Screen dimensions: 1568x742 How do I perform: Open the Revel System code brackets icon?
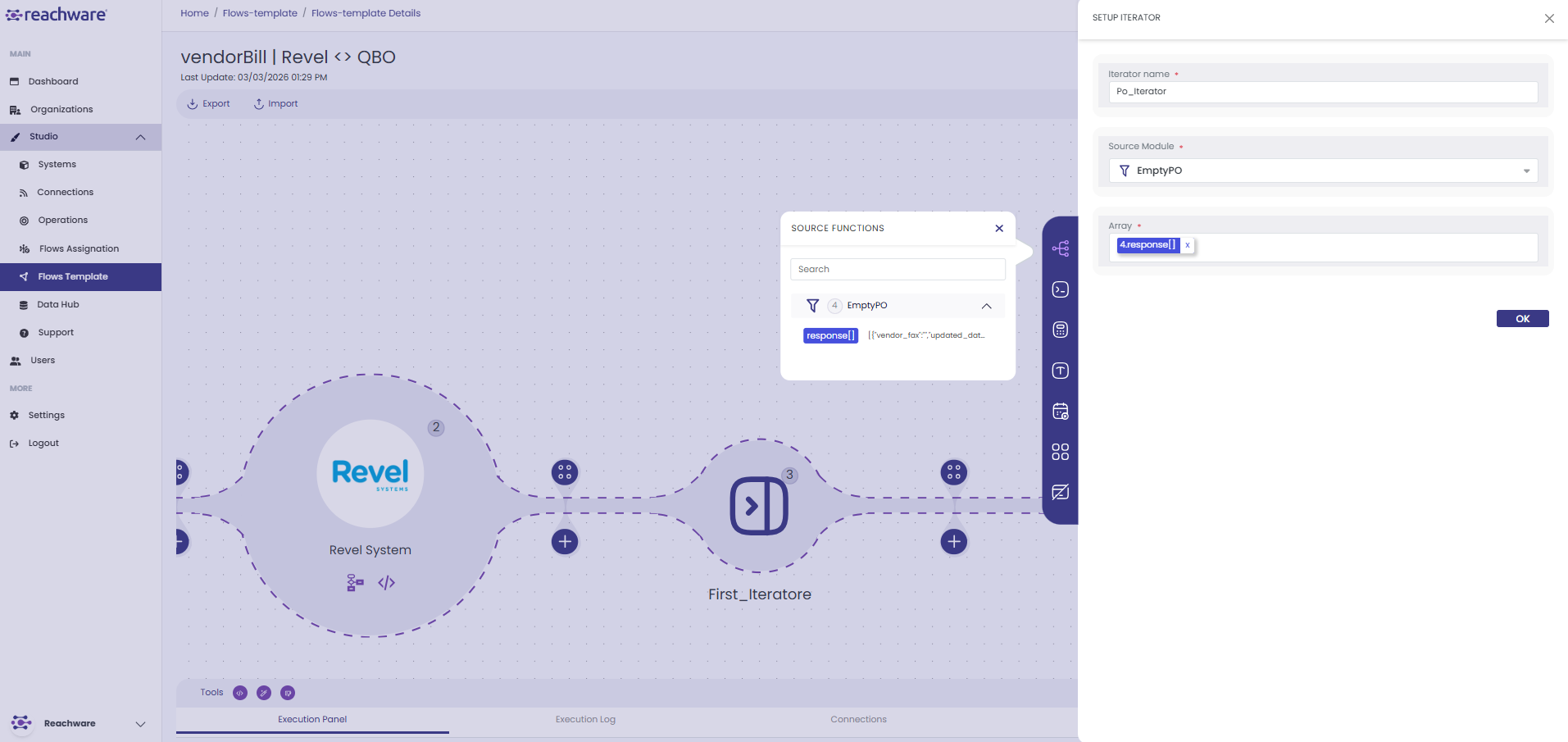[387, 583]
